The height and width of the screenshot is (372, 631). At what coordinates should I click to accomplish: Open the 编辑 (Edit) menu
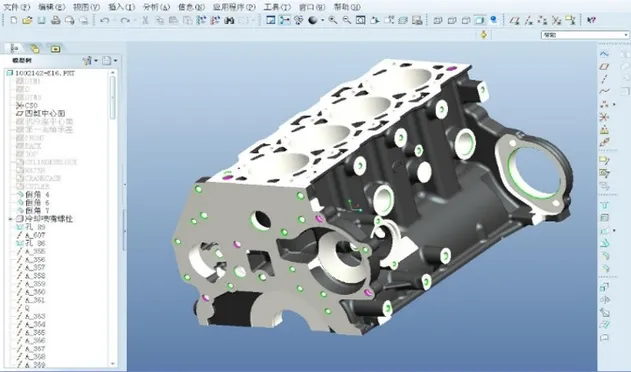(x=52, y=7)
